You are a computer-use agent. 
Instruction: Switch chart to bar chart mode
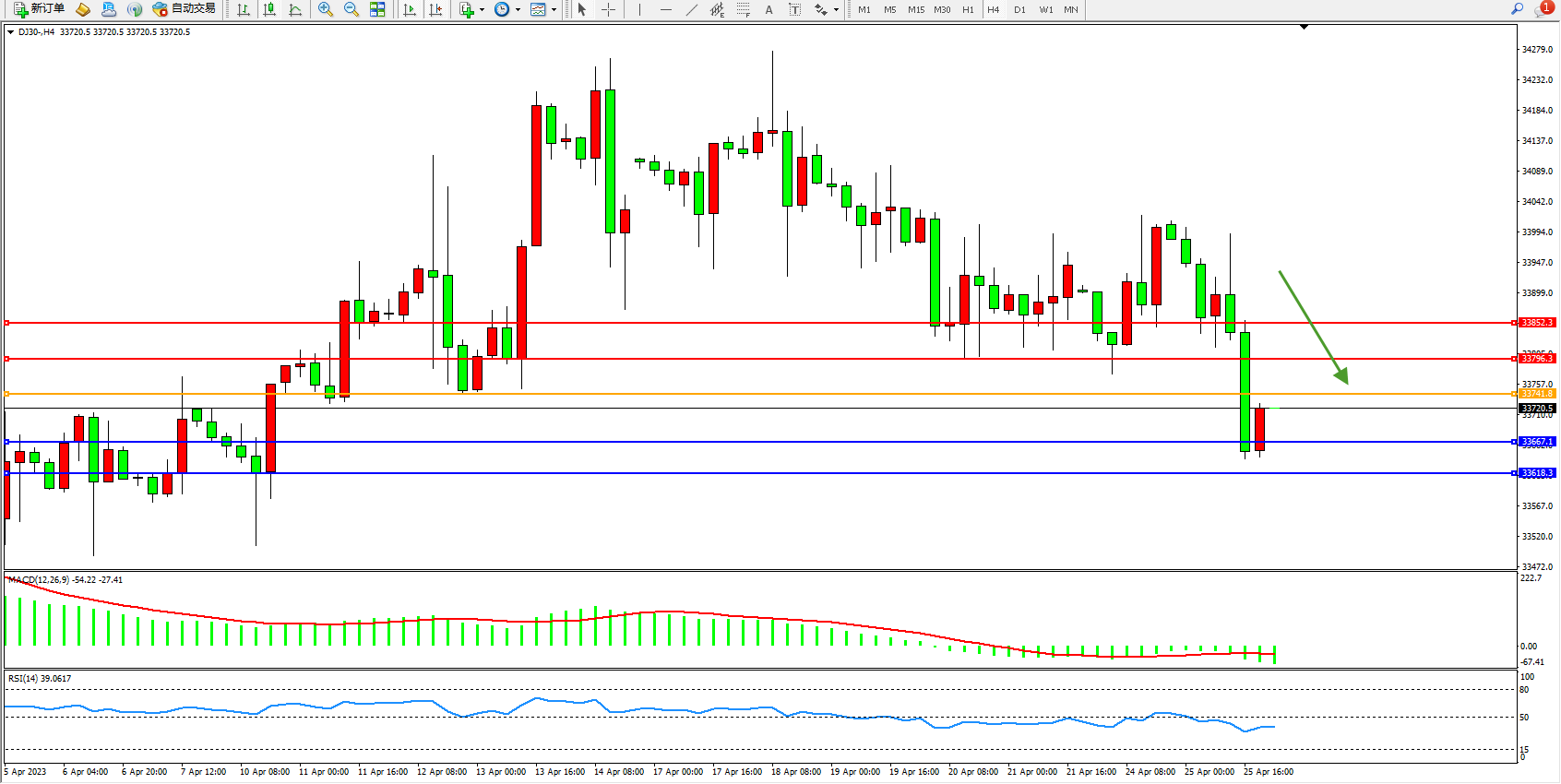pos(244,9)
